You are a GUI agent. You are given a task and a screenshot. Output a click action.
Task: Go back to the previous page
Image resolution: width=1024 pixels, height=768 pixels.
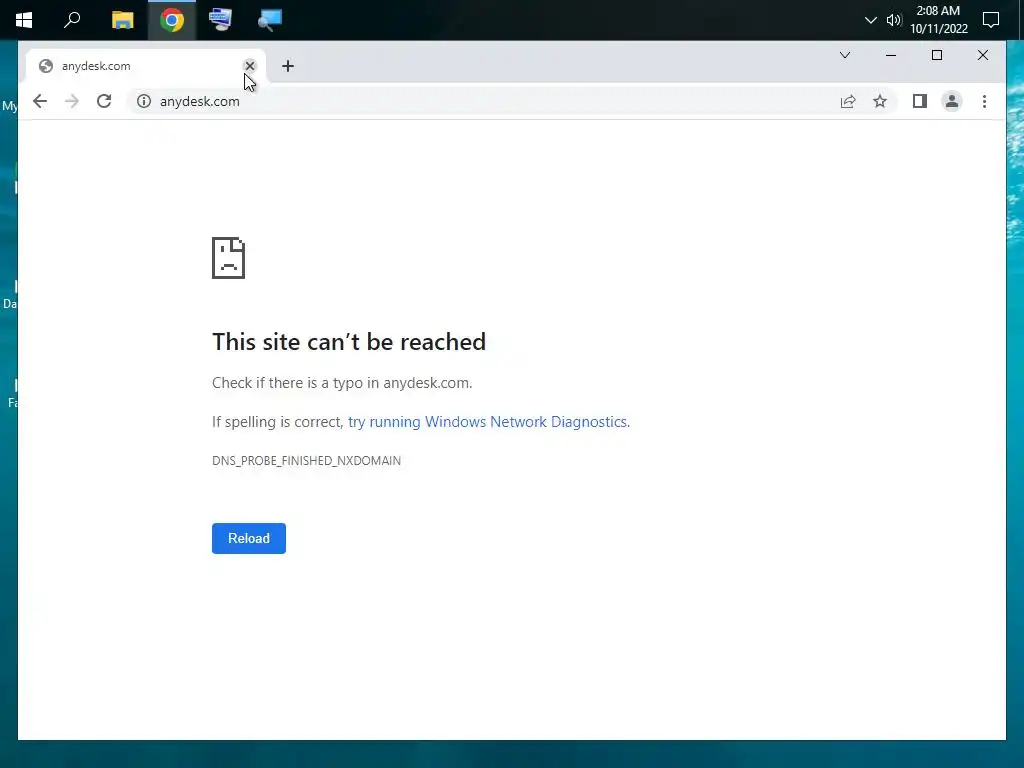click(40, 101)
